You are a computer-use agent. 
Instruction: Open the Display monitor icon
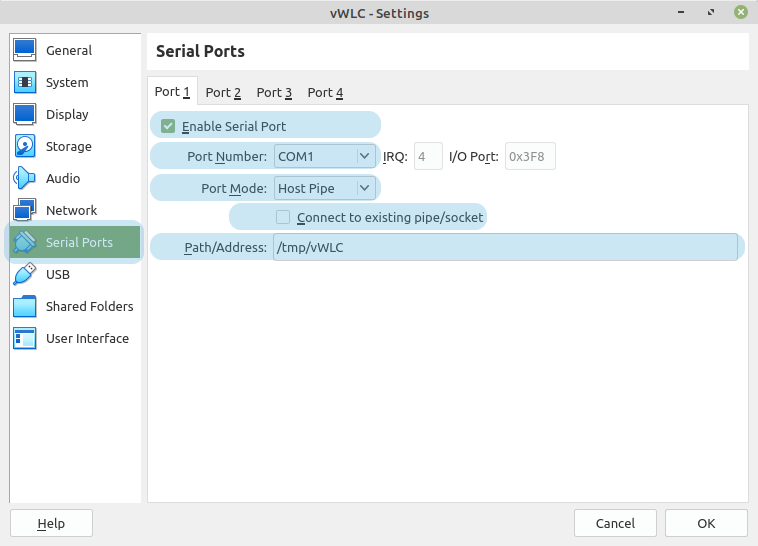[25, 114]
